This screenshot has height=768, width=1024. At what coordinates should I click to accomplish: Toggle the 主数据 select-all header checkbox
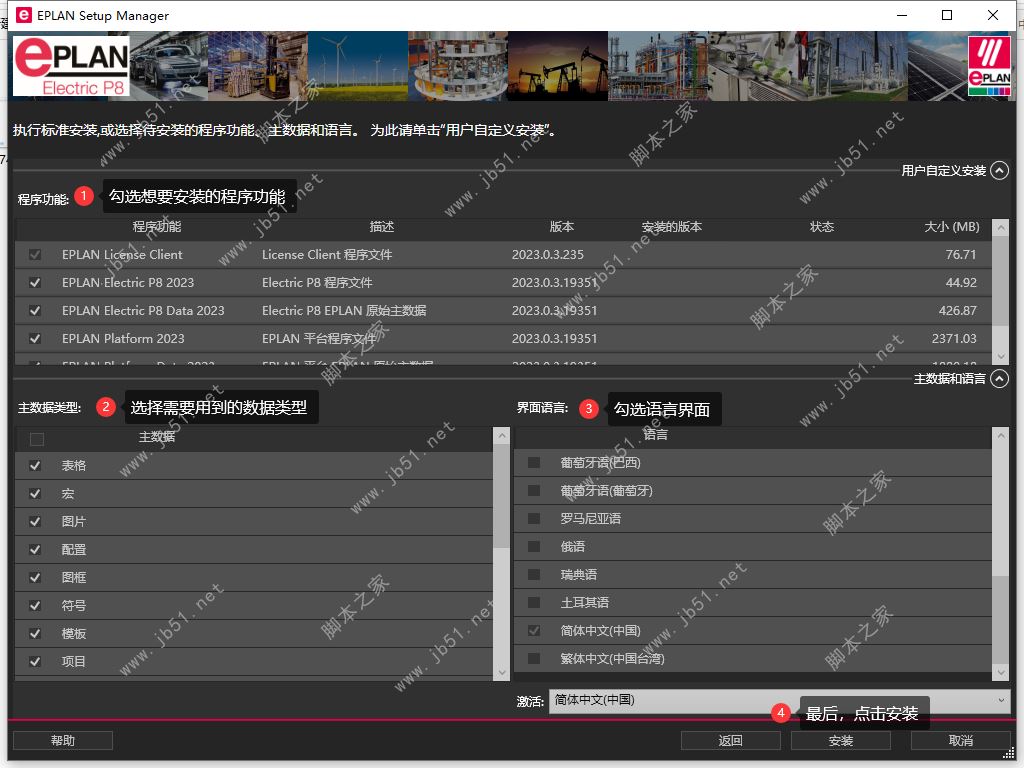click(37, 440)
